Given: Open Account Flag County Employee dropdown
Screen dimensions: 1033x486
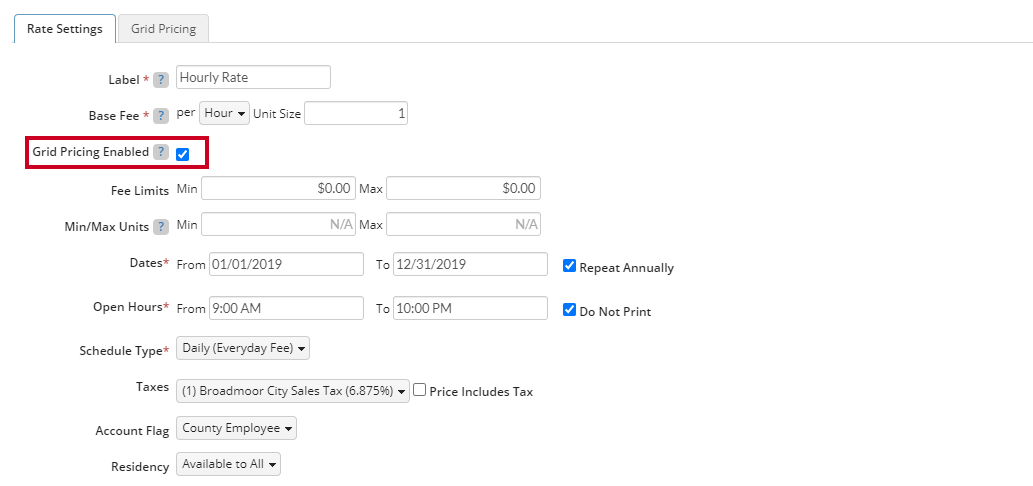Looking at the screenshot, I should point(237,428).
